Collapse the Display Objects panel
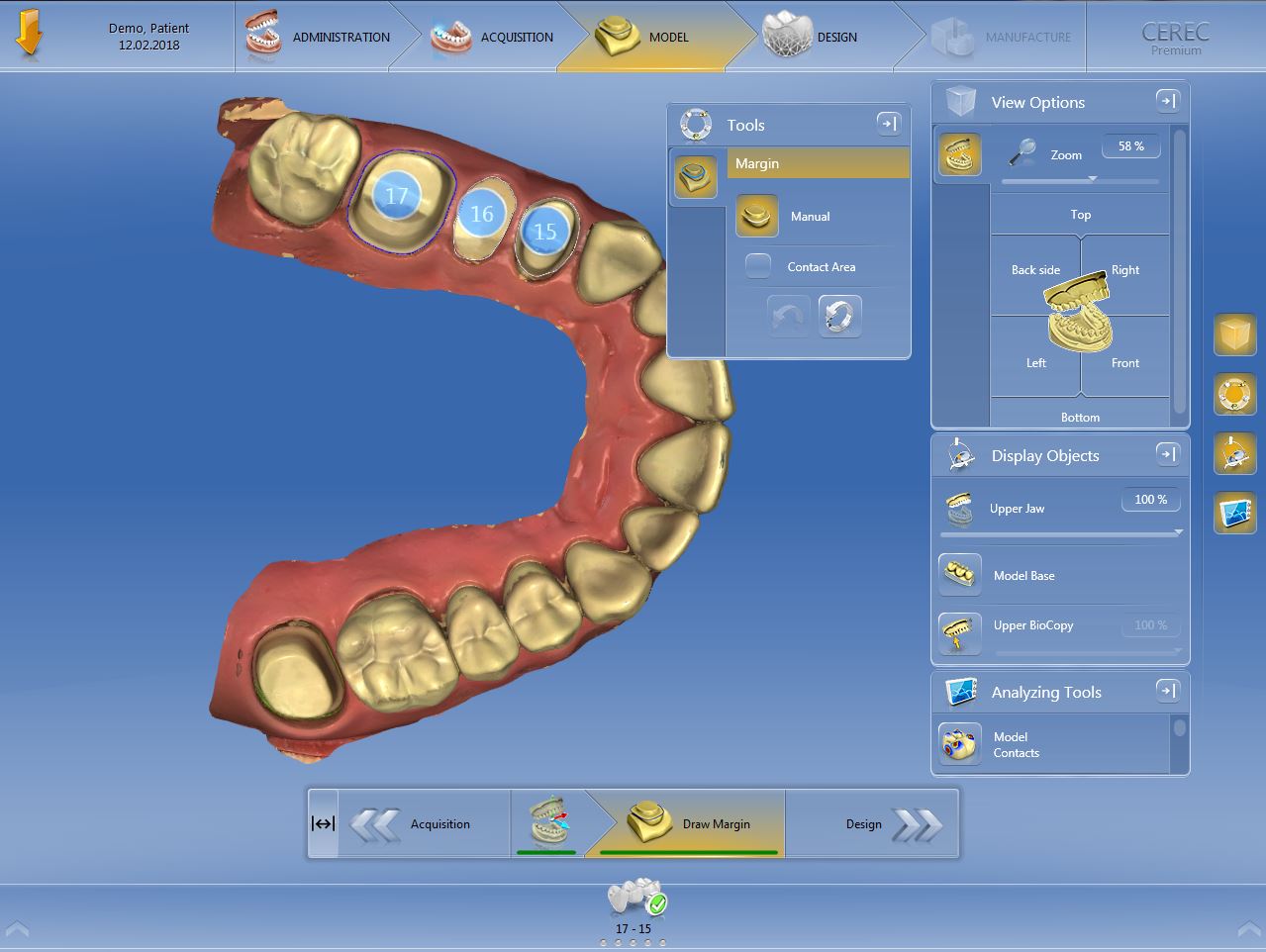Screen dimensions: 1266x952 (1167, 454)
